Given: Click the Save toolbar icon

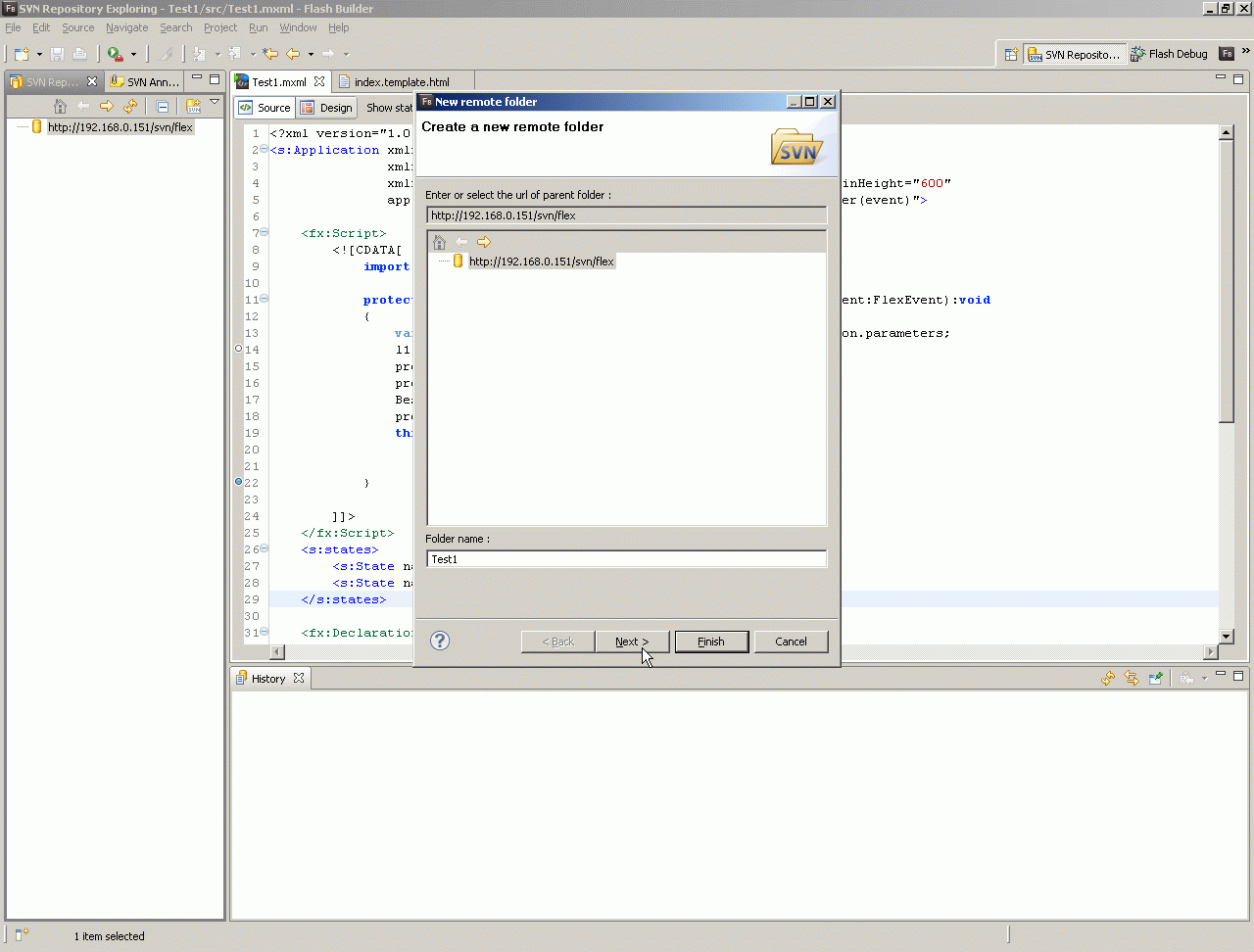Looking at the screenshot, I should [x=57, y=54].
